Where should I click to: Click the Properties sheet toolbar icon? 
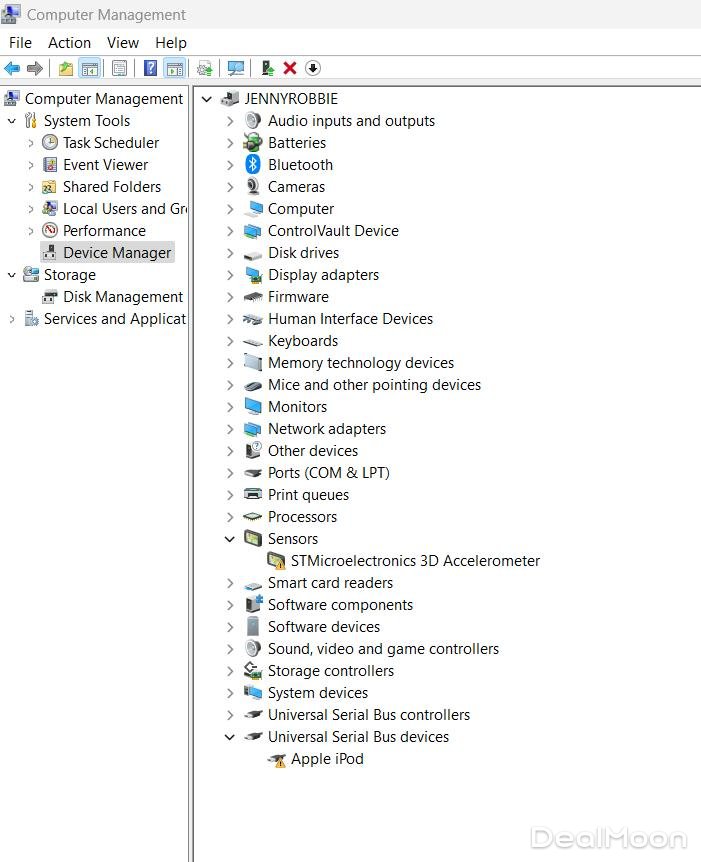click(119, 68)
